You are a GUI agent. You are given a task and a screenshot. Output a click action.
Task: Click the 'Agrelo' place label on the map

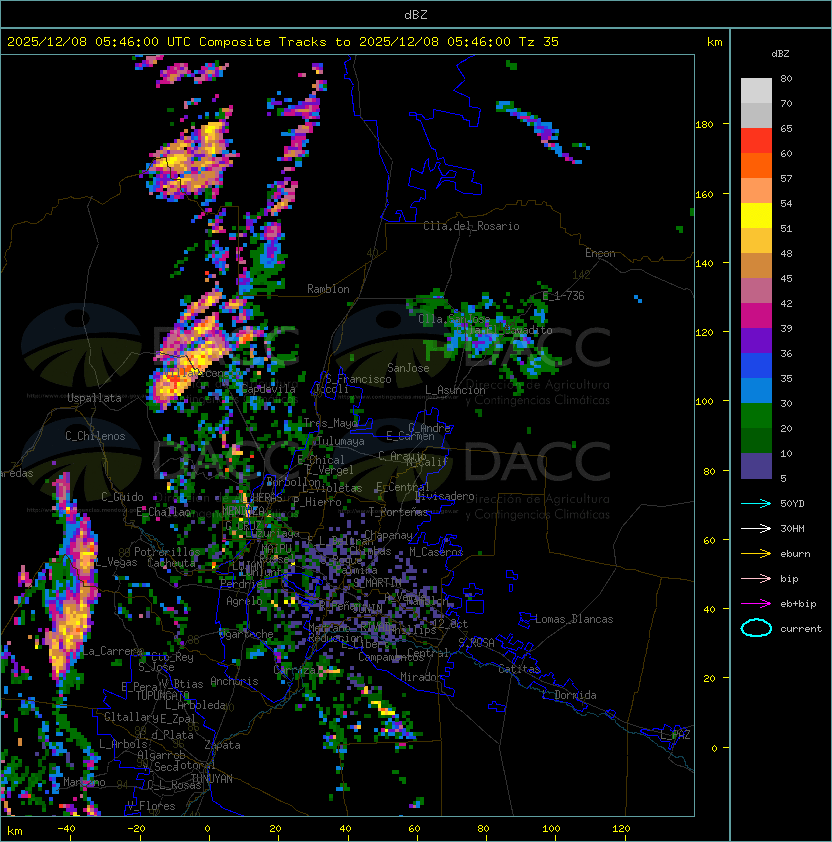point(244,601)
